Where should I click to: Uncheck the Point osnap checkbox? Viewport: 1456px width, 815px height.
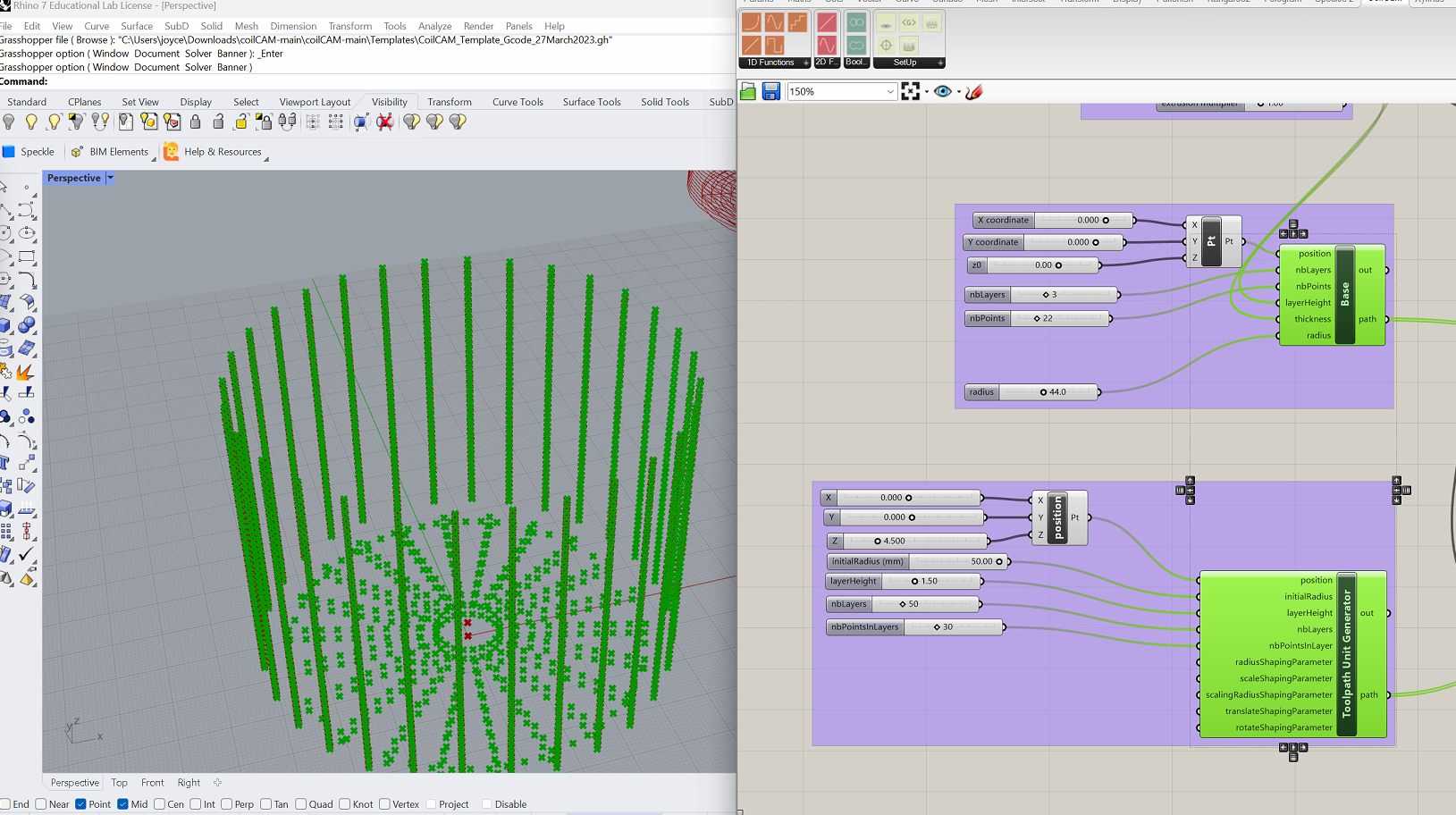point(80,804)
